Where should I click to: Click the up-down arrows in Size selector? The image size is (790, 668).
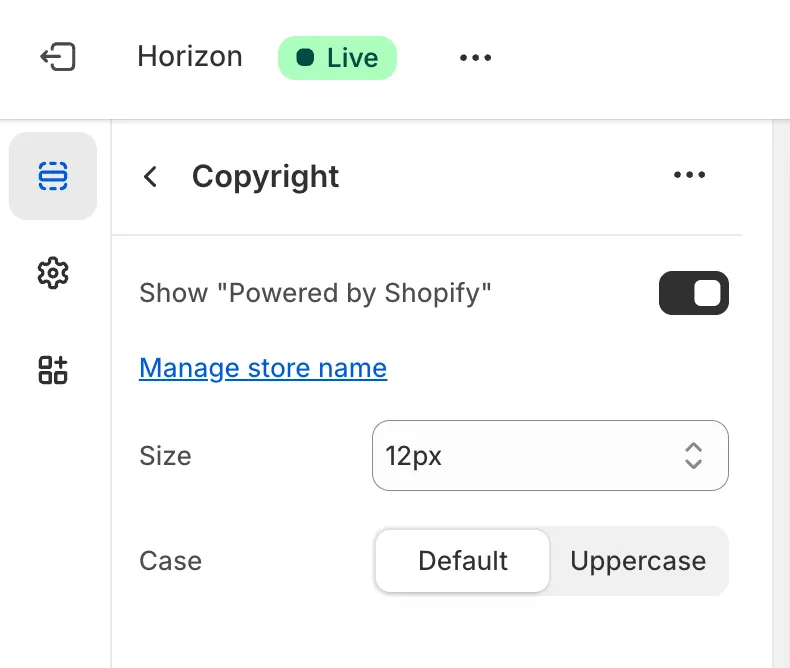pos(693,456)
